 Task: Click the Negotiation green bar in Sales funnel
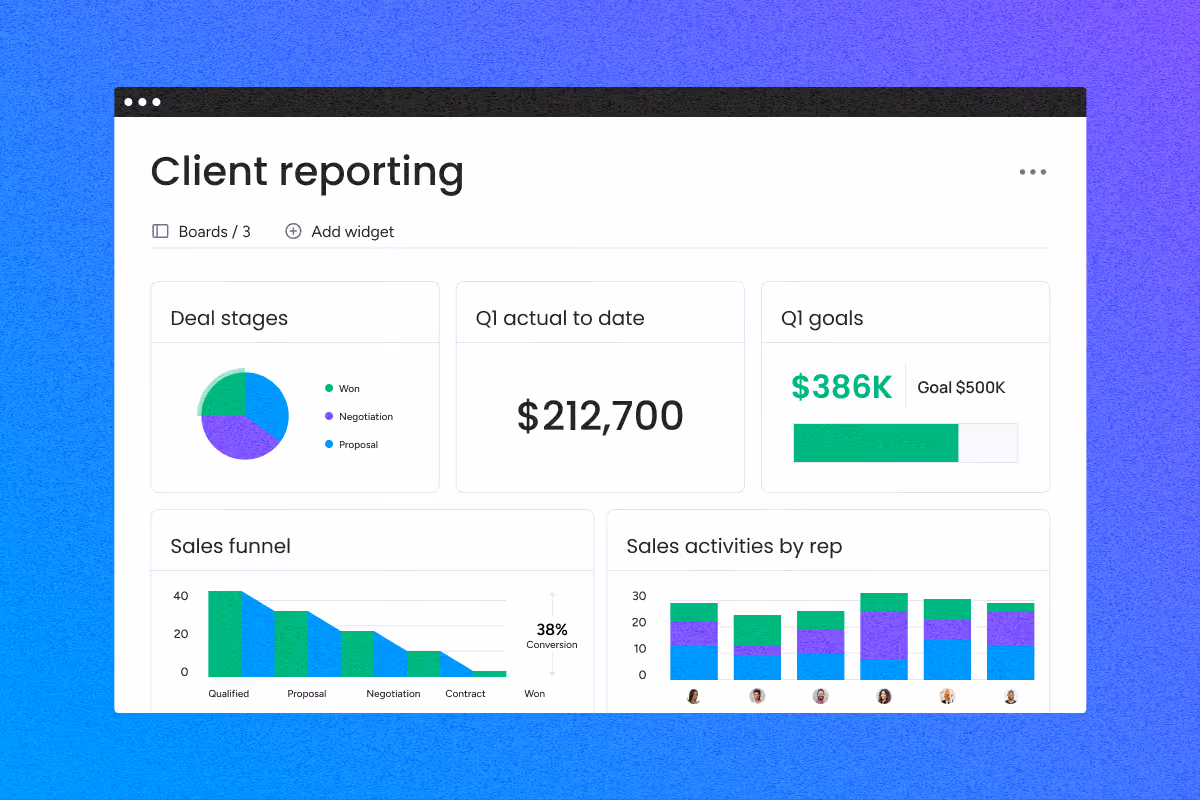[357, 654]
